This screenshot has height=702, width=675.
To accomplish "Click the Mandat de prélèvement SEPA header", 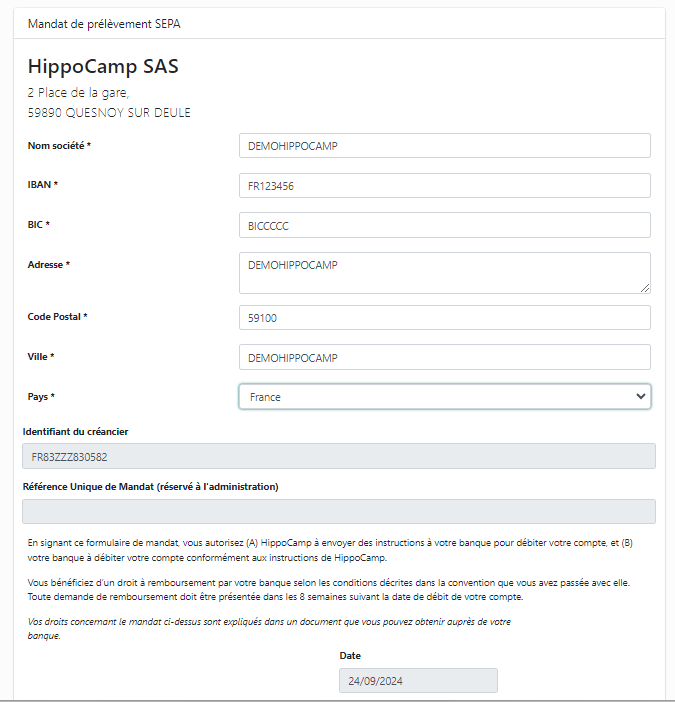I will point(105,23).
